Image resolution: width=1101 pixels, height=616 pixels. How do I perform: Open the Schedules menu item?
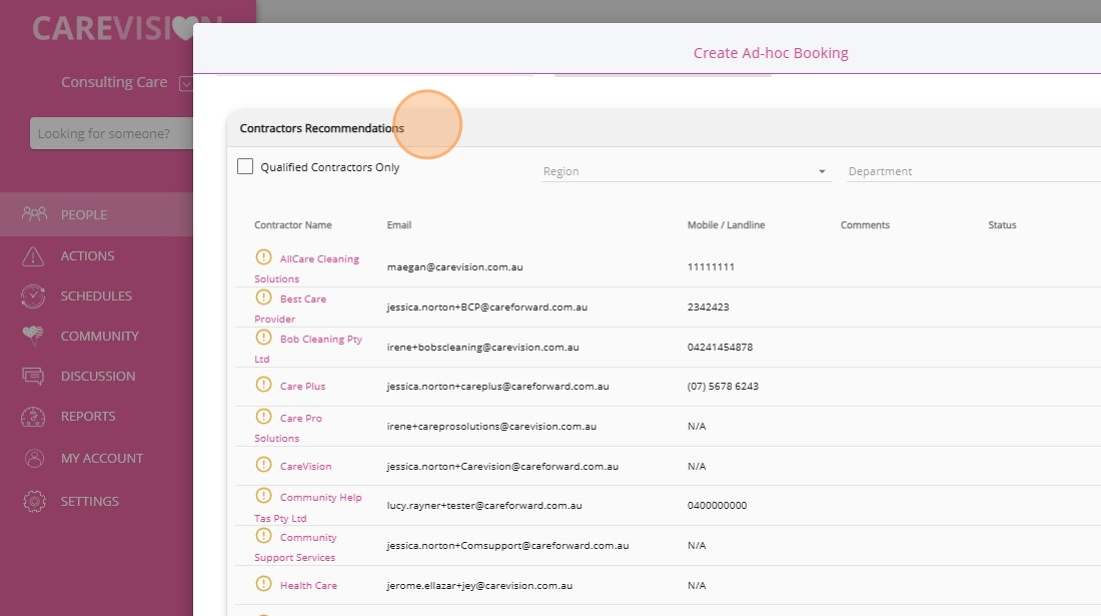pyautogui.click(x=96, y=296)
